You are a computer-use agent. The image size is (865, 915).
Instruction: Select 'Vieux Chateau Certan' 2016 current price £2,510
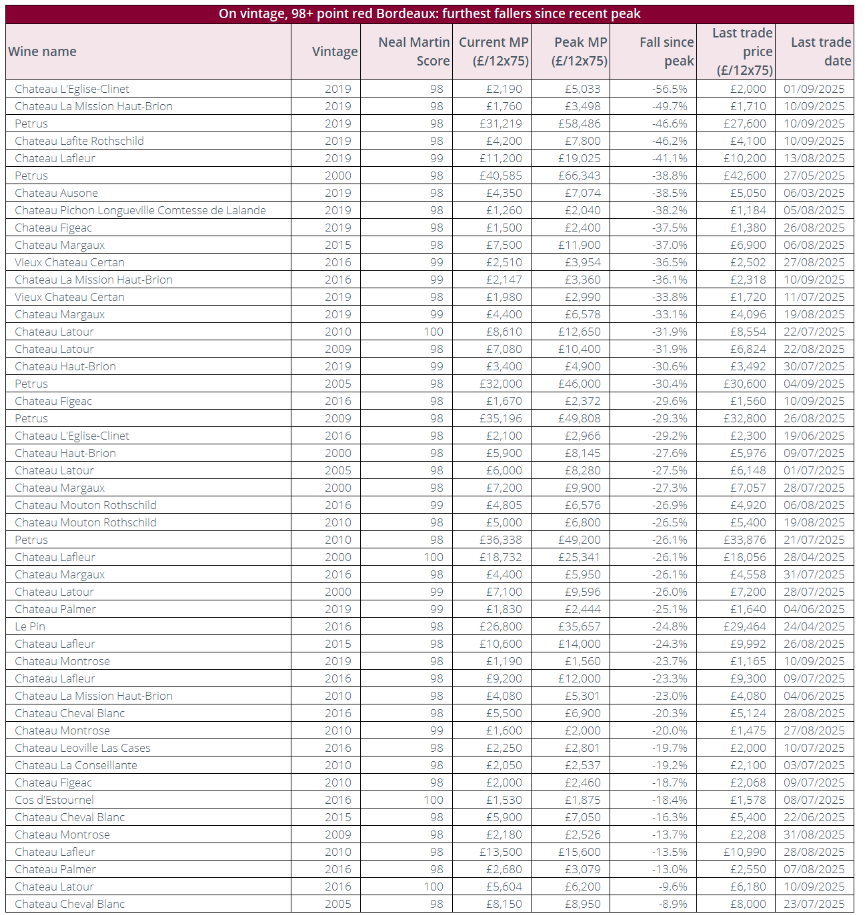pos(504,262)
